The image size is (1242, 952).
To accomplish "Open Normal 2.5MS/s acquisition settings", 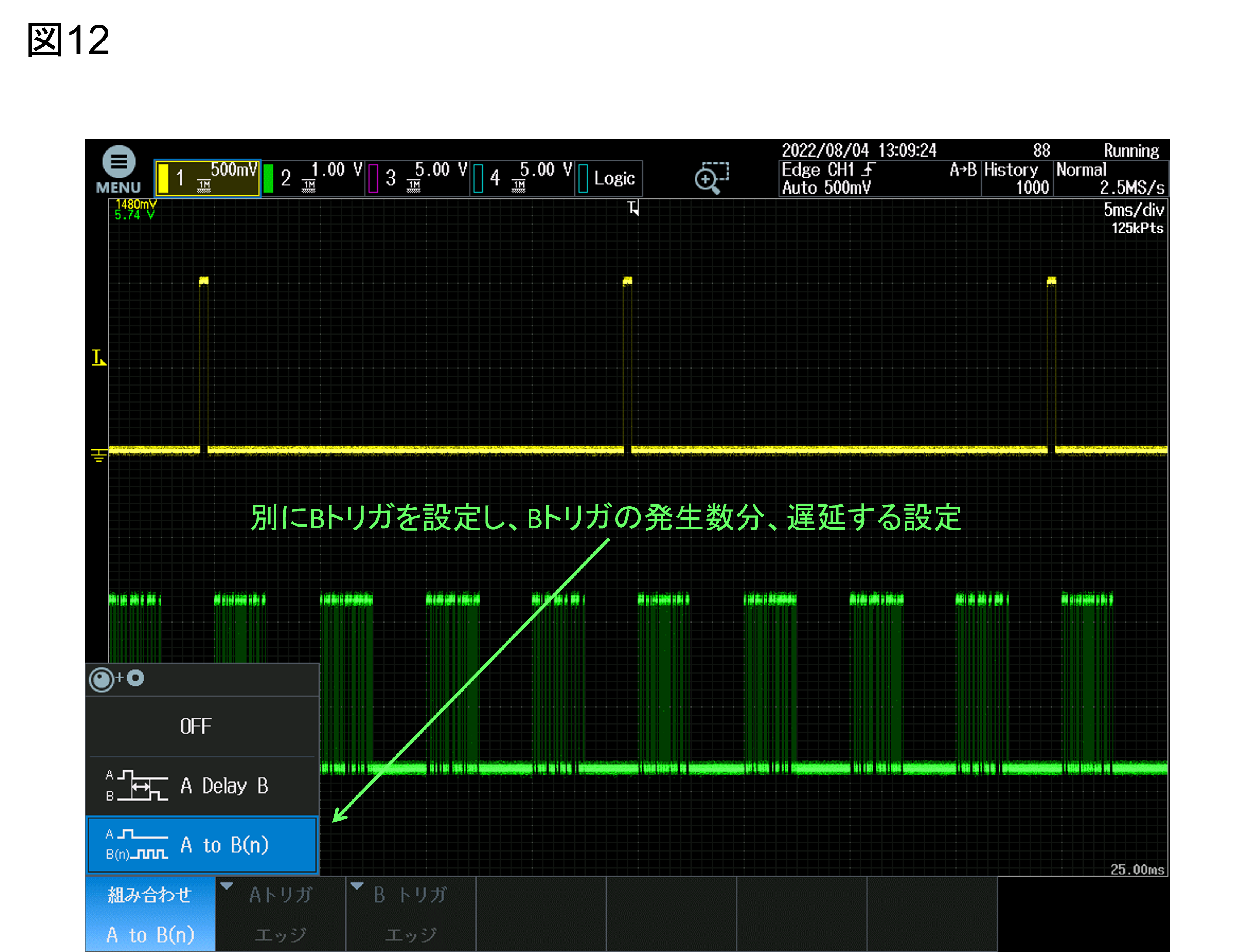I will tap(1110, 178).
